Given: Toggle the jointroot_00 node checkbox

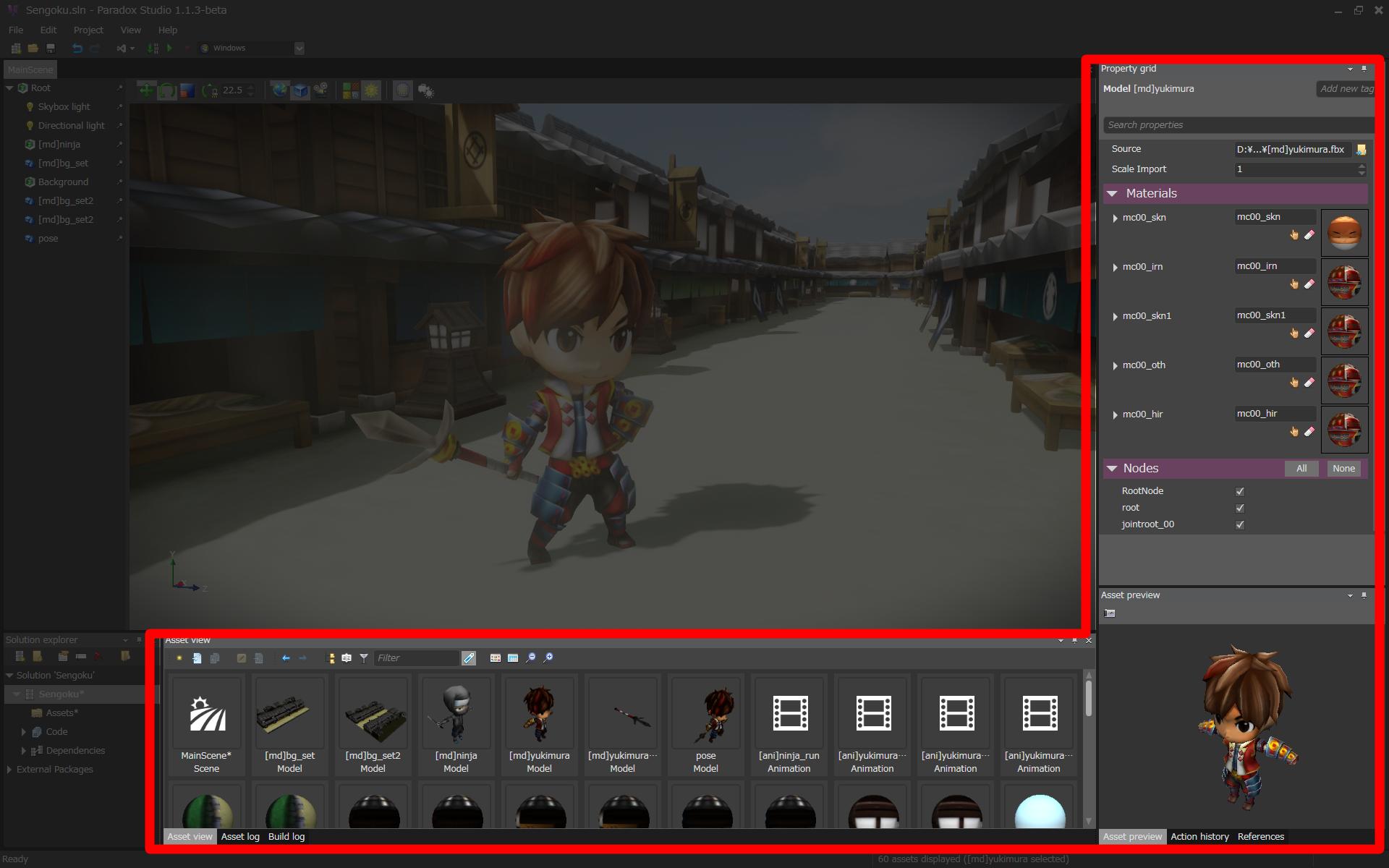Looking at the screenshot, I should click(1240, 524).
